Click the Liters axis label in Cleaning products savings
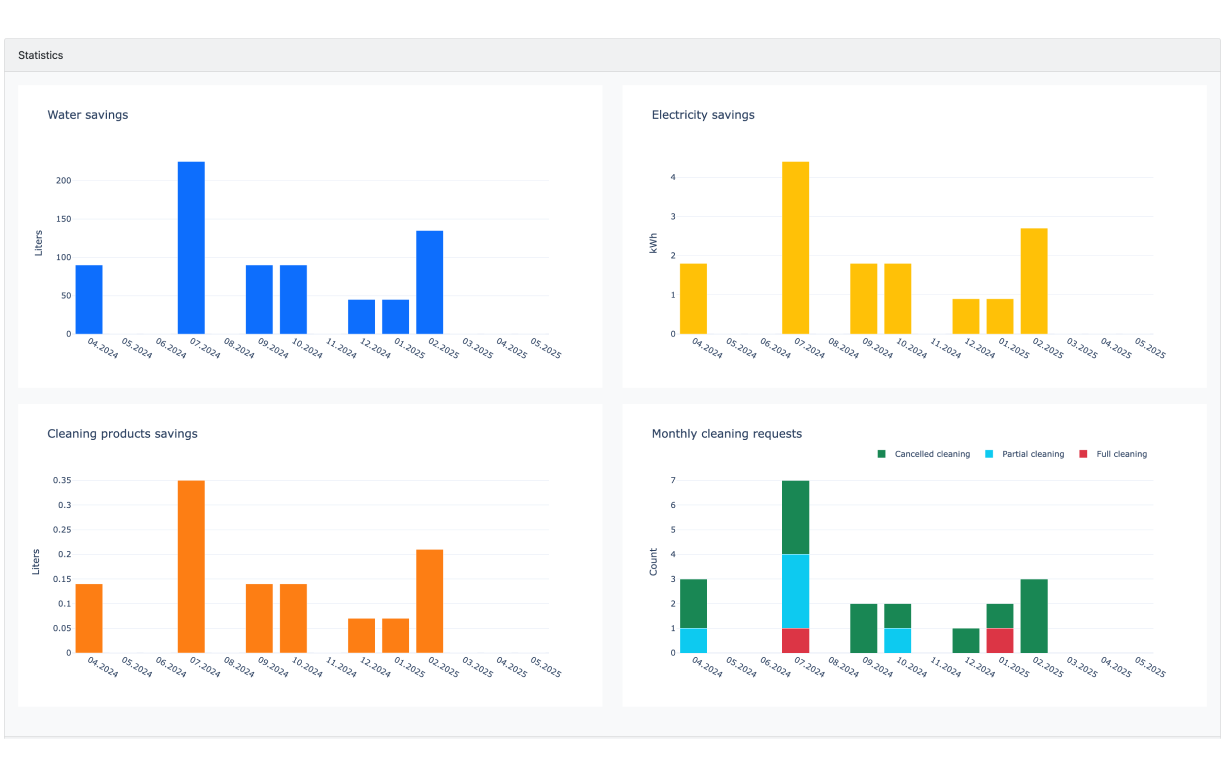This screenshot has height=768, width=1224. [x=37, y=561]
